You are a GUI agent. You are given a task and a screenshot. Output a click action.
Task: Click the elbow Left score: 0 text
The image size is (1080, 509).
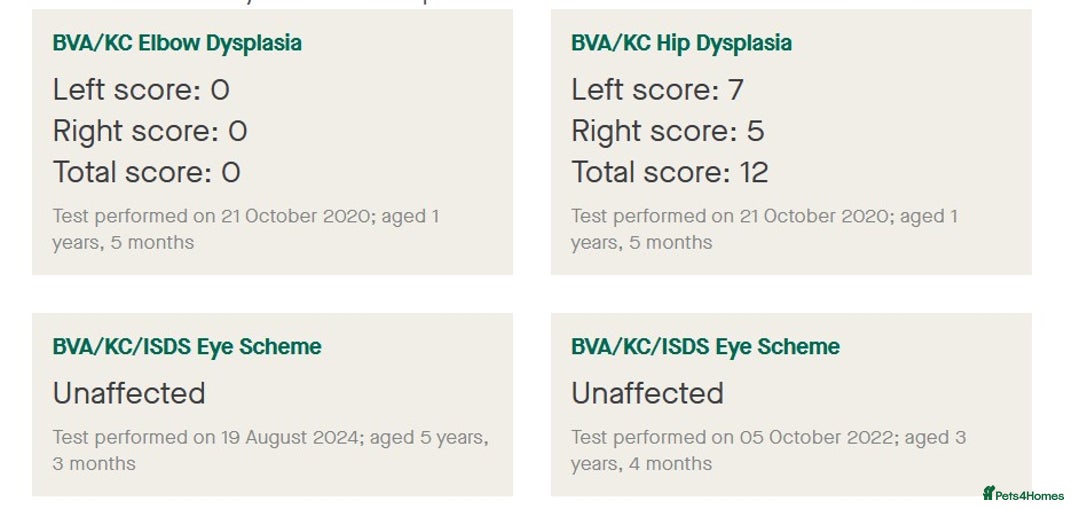(141, 90)
